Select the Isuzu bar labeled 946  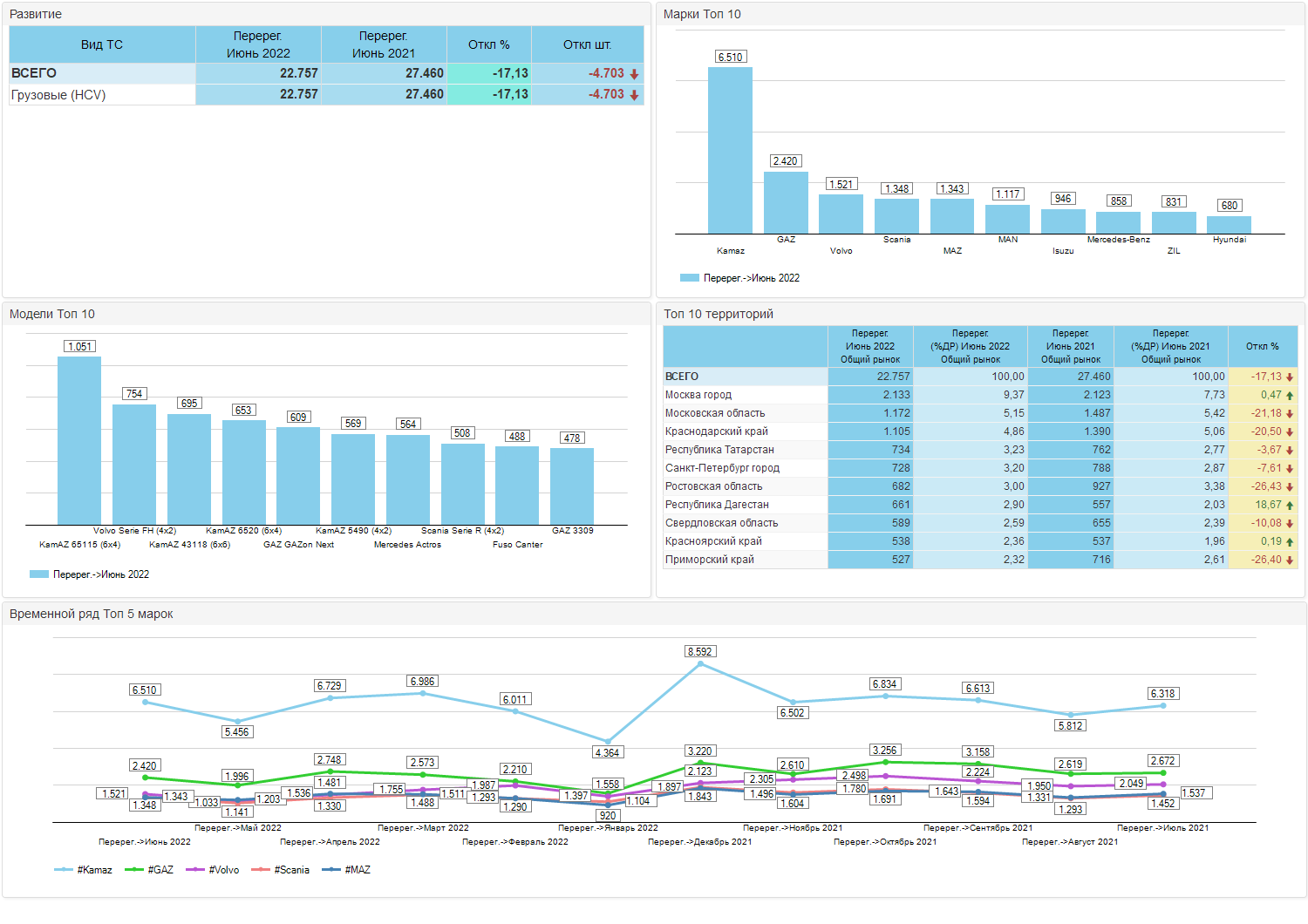point(1063,221)
